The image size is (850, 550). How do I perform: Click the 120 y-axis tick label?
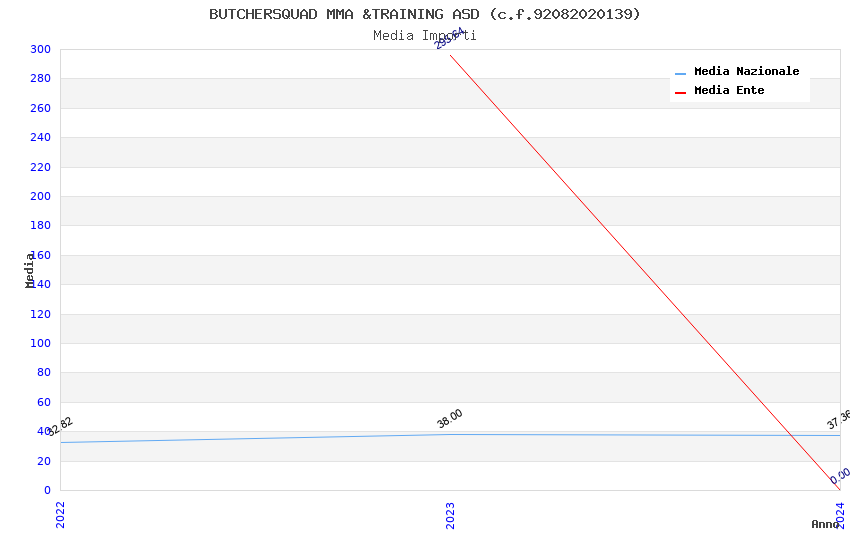(x=41, y=314)
